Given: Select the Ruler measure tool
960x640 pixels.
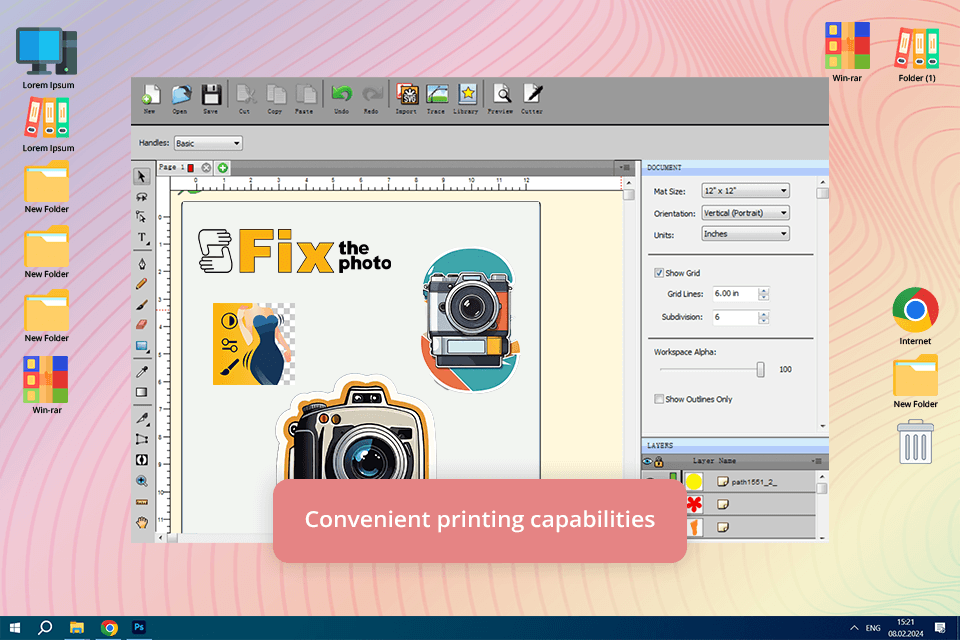Looking at the screenshot, I should [x=141, y=502].
